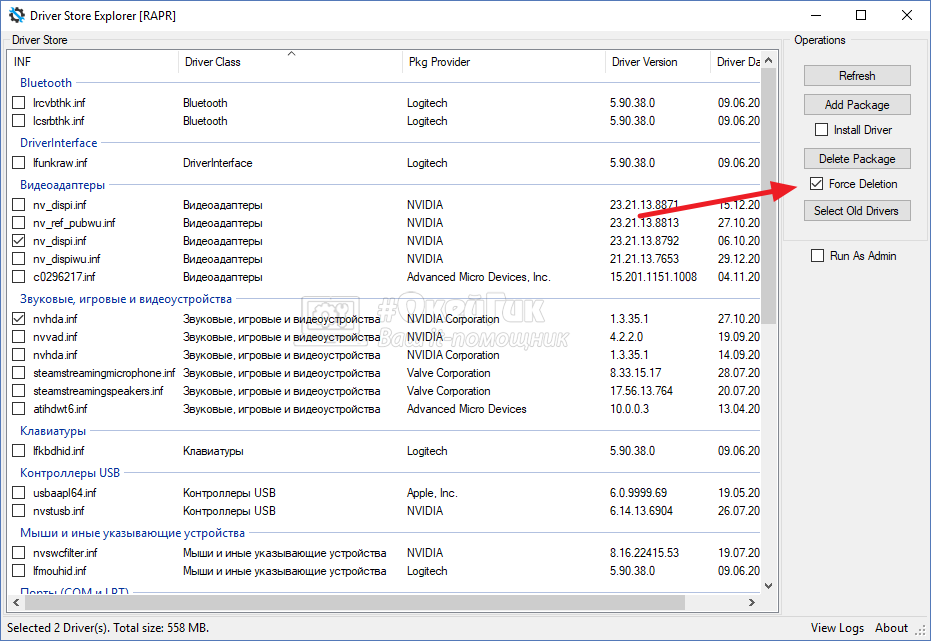Tick the checkbox for lfunkraw.inf

pyautogui.click(x=19, y=163)
